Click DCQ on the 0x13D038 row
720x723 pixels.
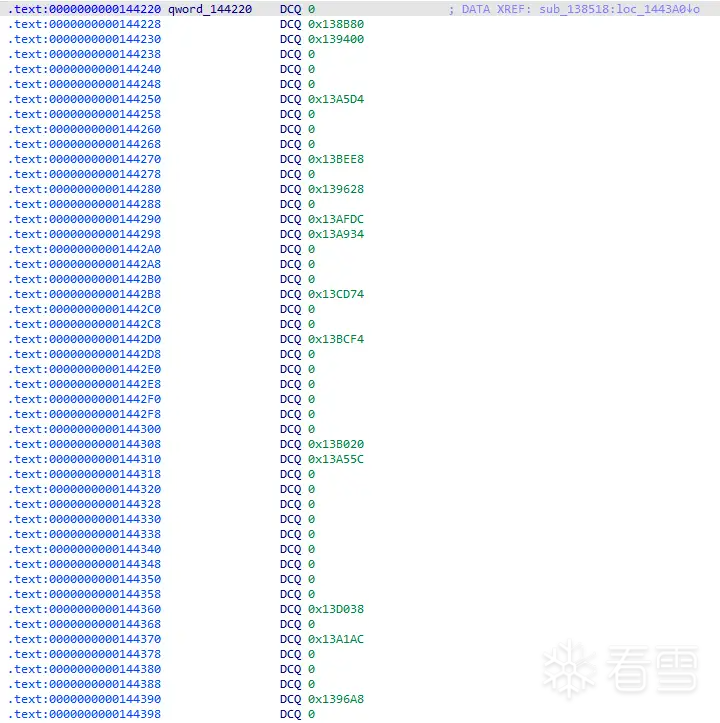pyautogui.click(x=291, y=609)
